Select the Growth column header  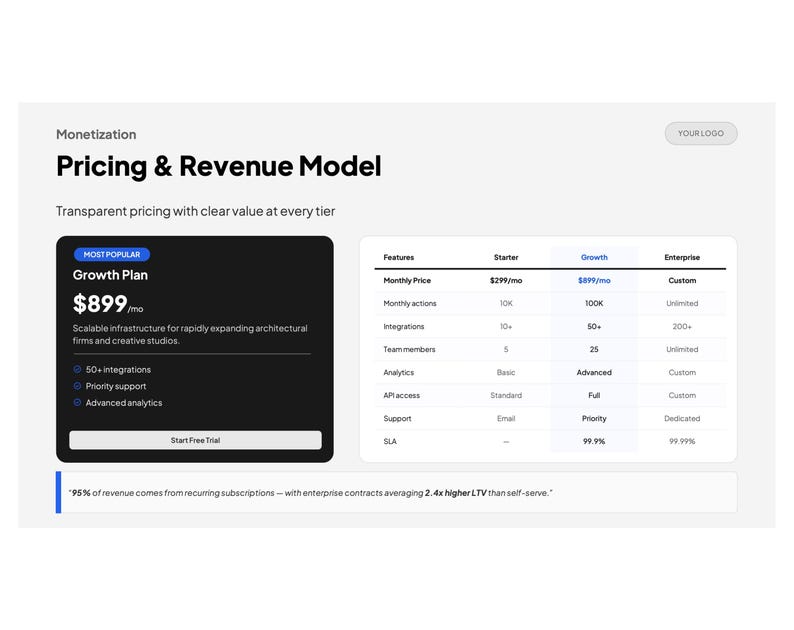594,257
